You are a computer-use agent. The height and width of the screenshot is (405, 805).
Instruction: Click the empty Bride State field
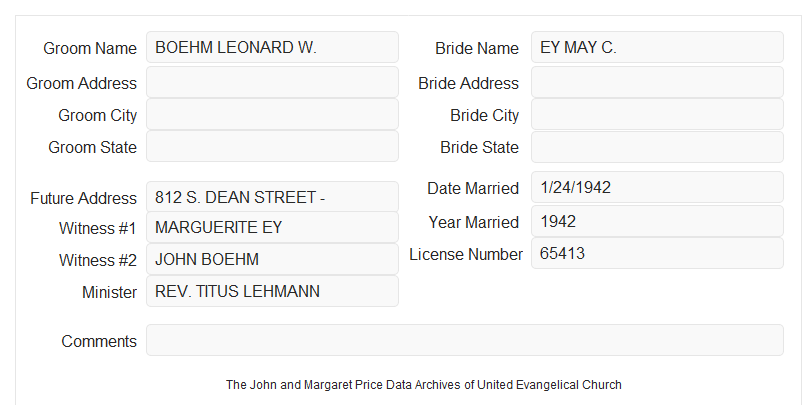657,147
